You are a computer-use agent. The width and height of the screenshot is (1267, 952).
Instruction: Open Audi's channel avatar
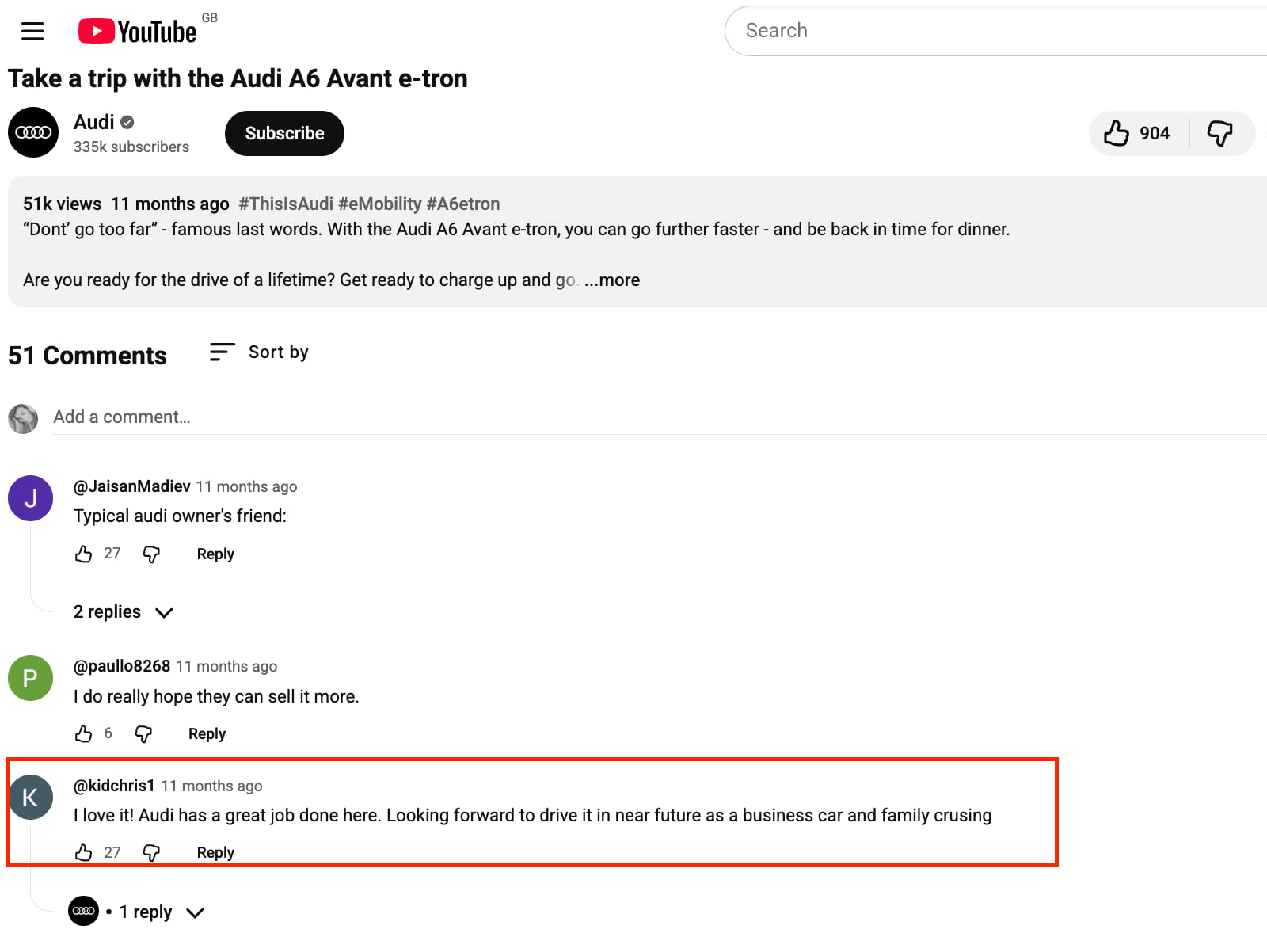tap(32, 132)
